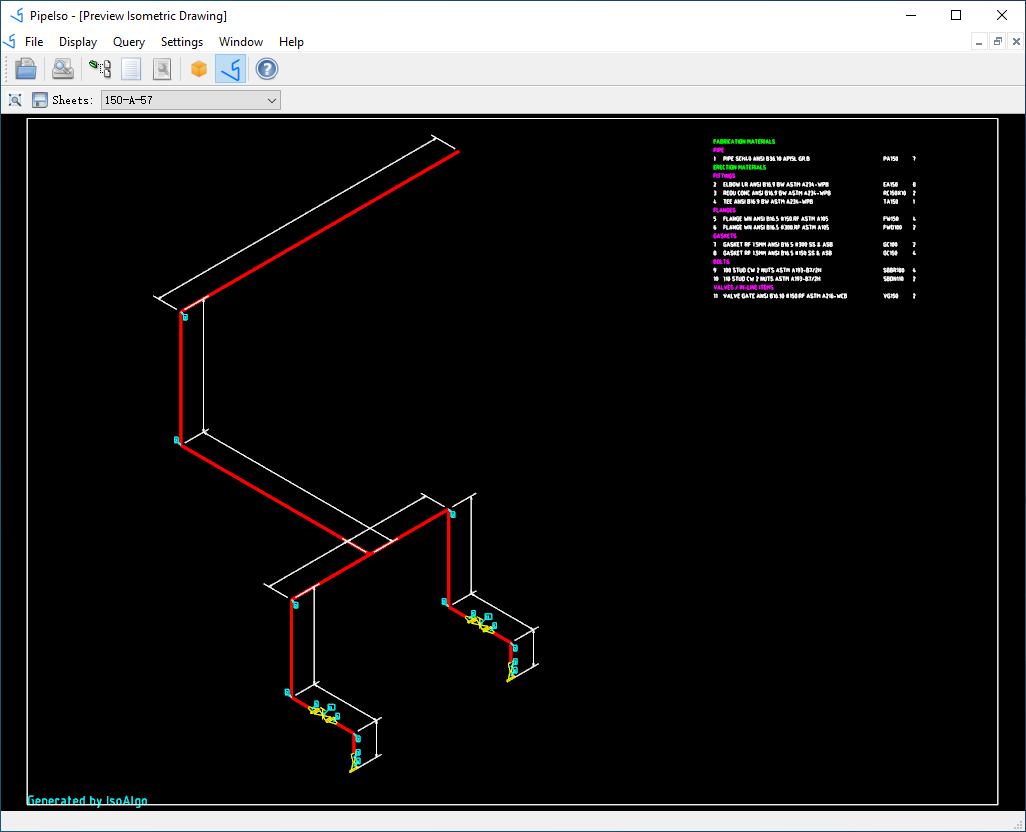Open the Settings menu
Screen dimensions: 1026x832
[x=182, y=42]
